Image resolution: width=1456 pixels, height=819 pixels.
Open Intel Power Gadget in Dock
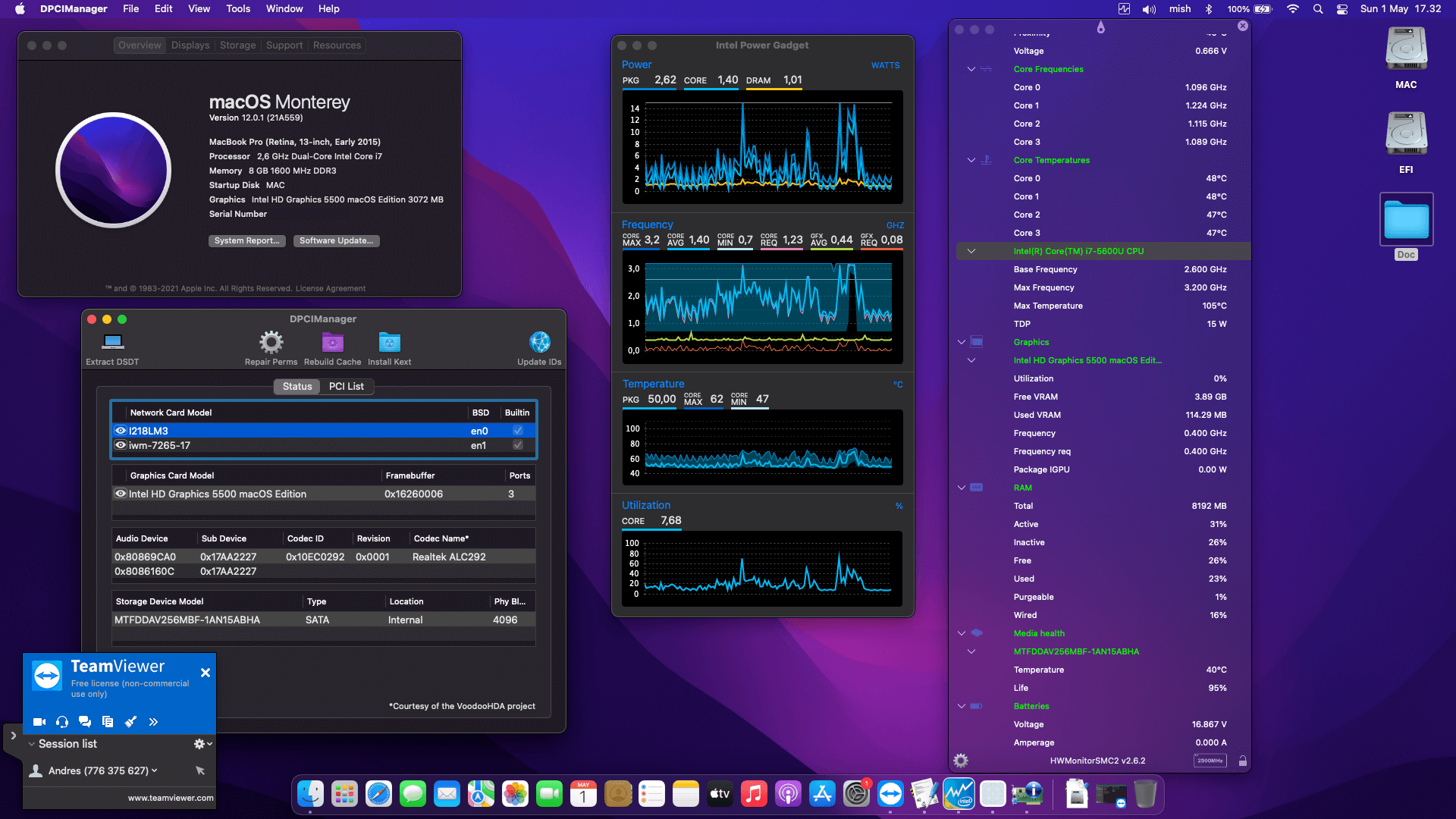tap(959, 794)
